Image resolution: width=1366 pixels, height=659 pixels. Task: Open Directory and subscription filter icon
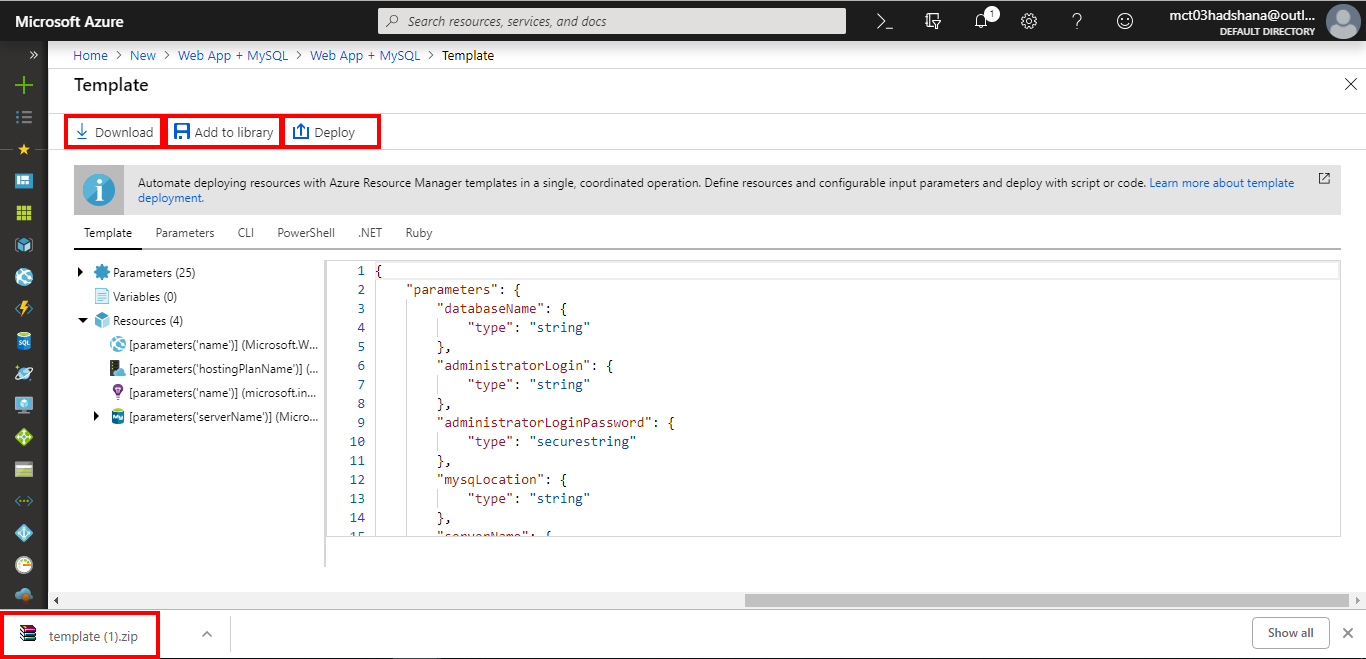pos(933,21)
